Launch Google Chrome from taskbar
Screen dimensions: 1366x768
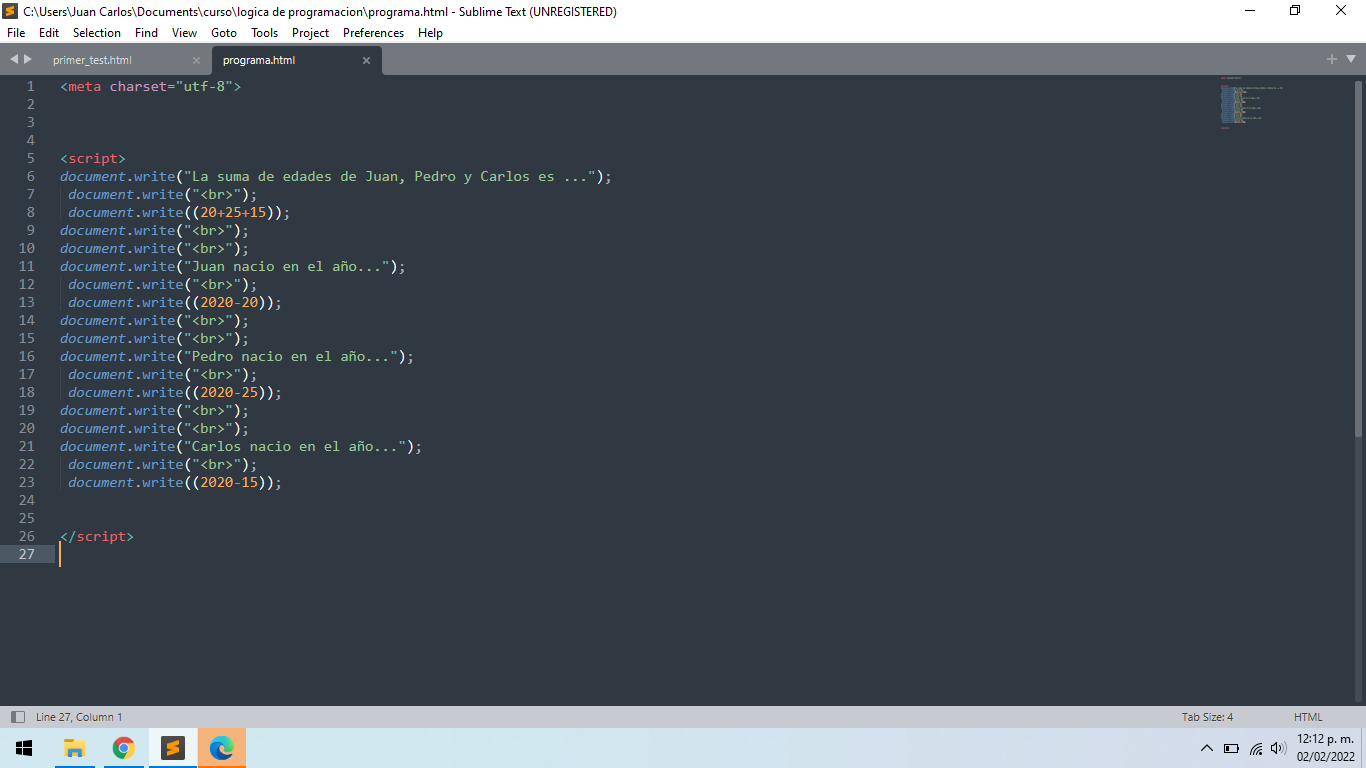[x=123, y=748]
